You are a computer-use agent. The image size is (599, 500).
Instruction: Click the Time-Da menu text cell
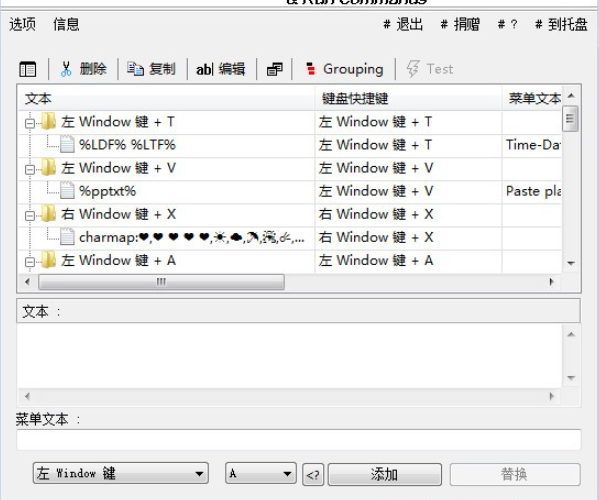[x=532, y=145]
